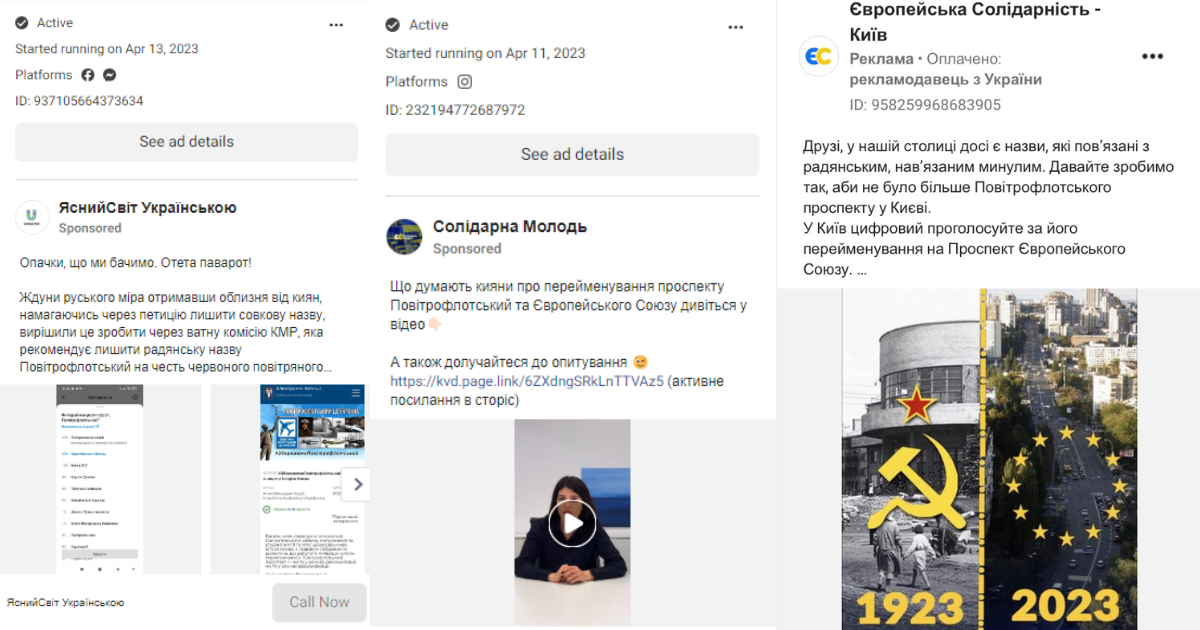1200x630 pixels.
Task: Click the Messenger platform icon
Action: pyautogui.click(x=110, y=75)
